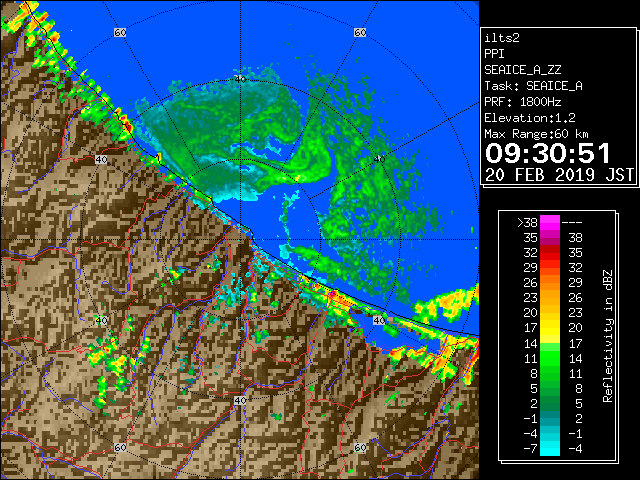
Task: Select the '---' legend upper-bound label
Action: tap(572, 223)
